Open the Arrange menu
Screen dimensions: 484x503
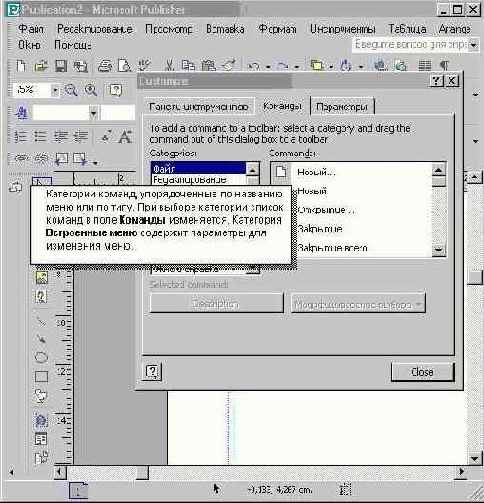pos(455,29)
